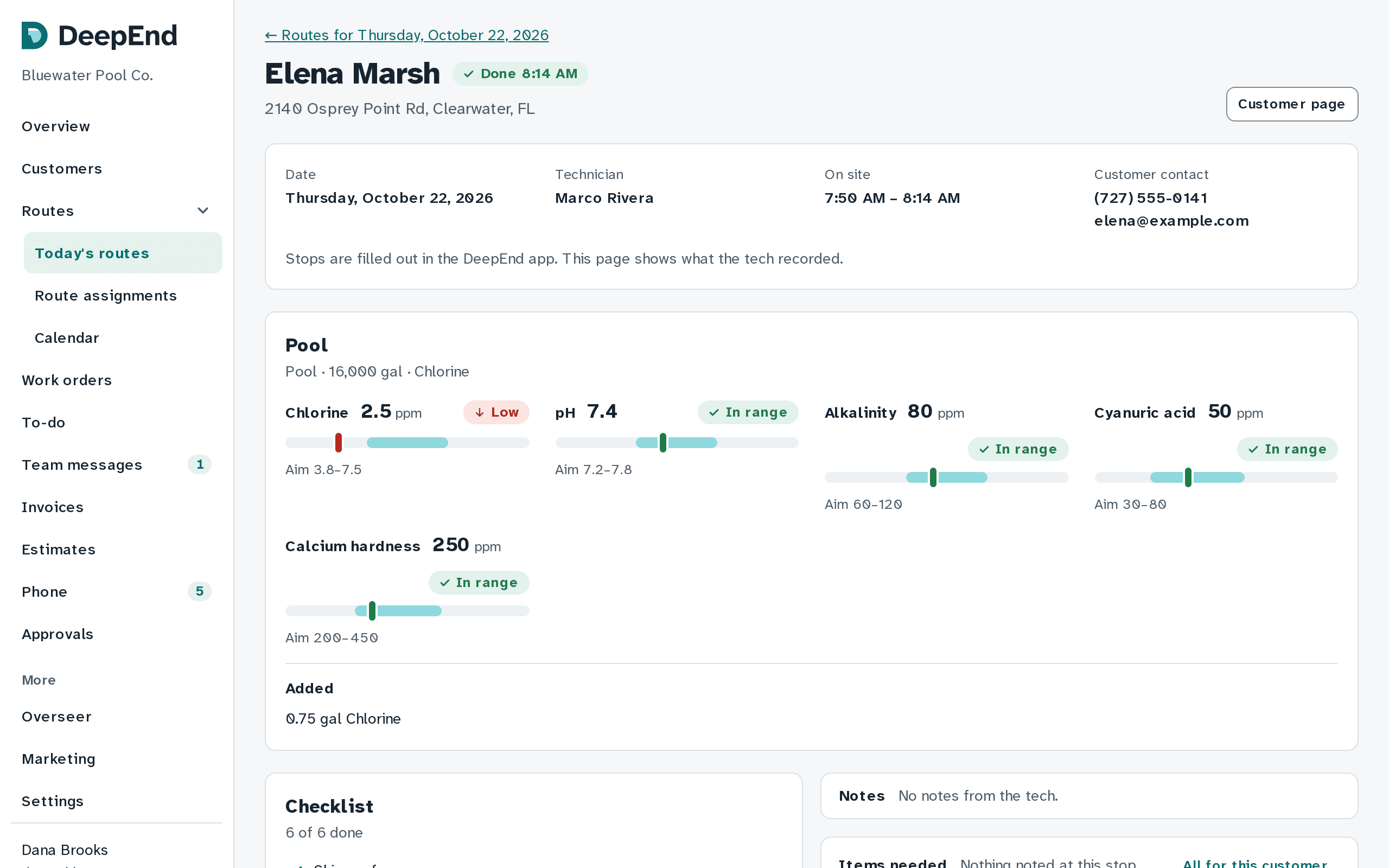1389x868 pixels.
Task: Open the Customer page button
Action: [x=1291, y=104]
